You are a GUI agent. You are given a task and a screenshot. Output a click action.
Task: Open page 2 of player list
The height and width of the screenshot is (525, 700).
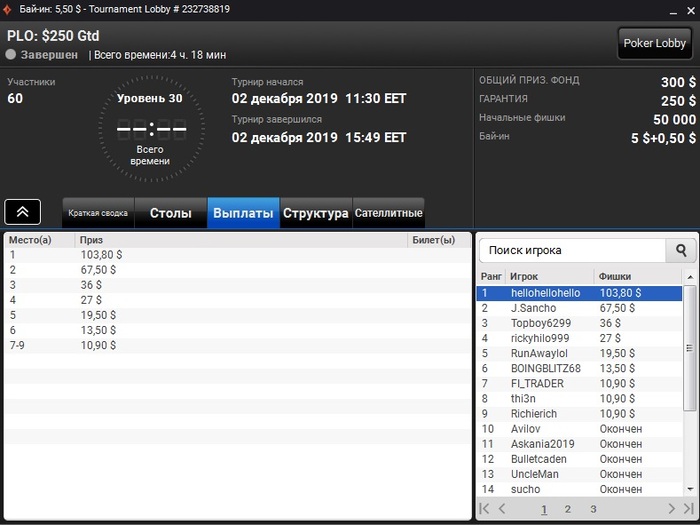[x=567, y=509]
